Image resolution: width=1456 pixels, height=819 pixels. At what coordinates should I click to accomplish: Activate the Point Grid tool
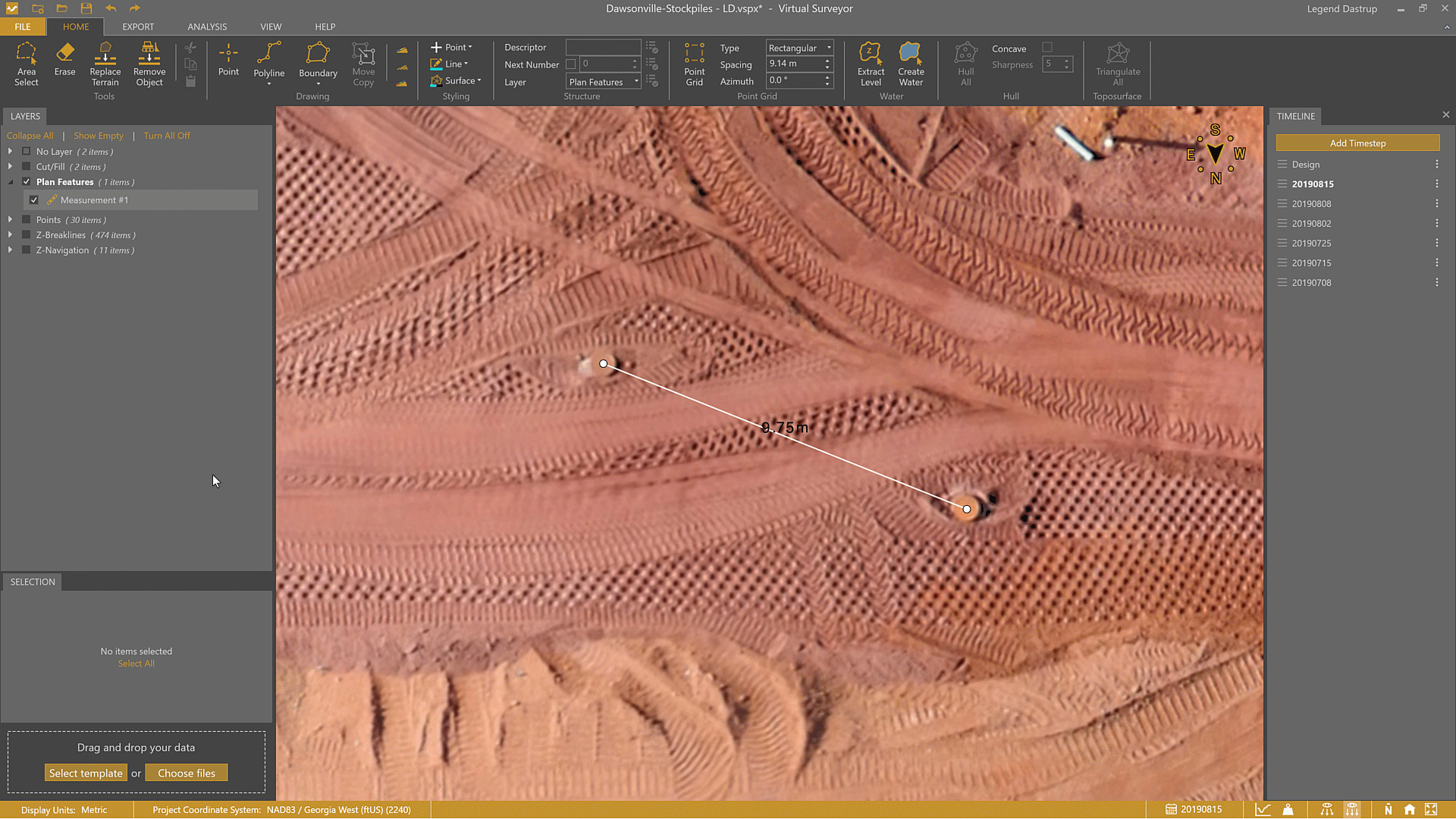(694, 64)
